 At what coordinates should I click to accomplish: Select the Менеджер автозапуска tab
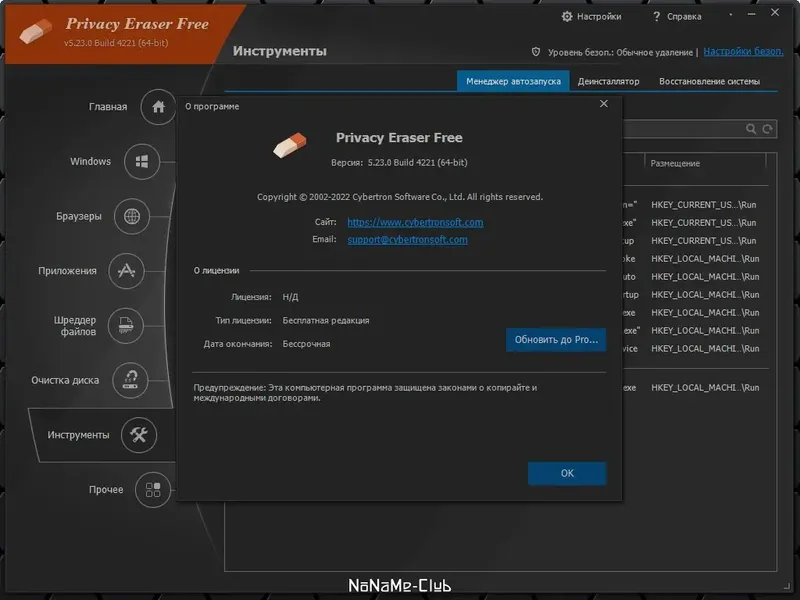point(517,82)
